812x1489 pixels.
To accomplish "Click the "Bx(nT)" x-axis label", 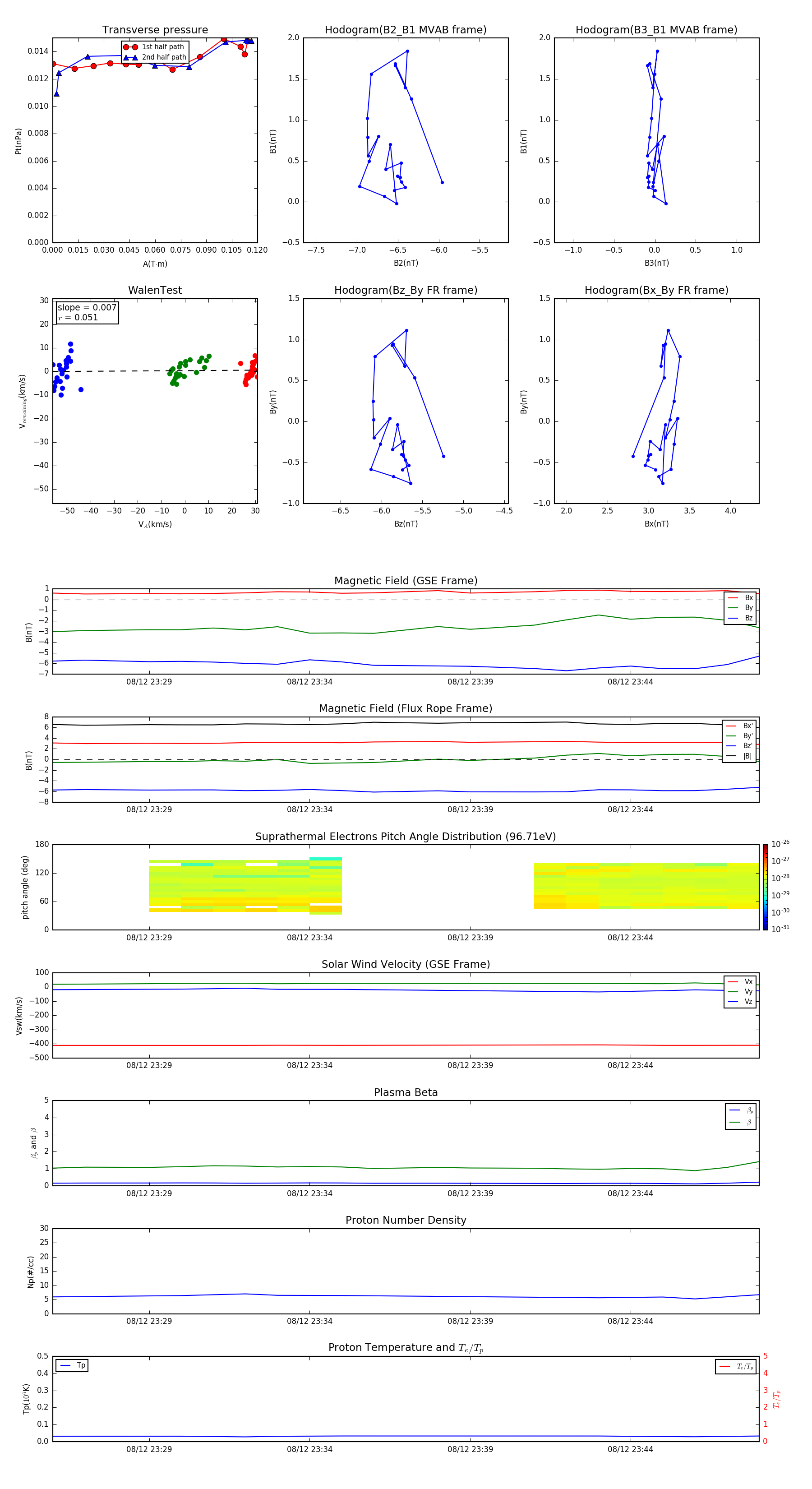I will [656, 524].
